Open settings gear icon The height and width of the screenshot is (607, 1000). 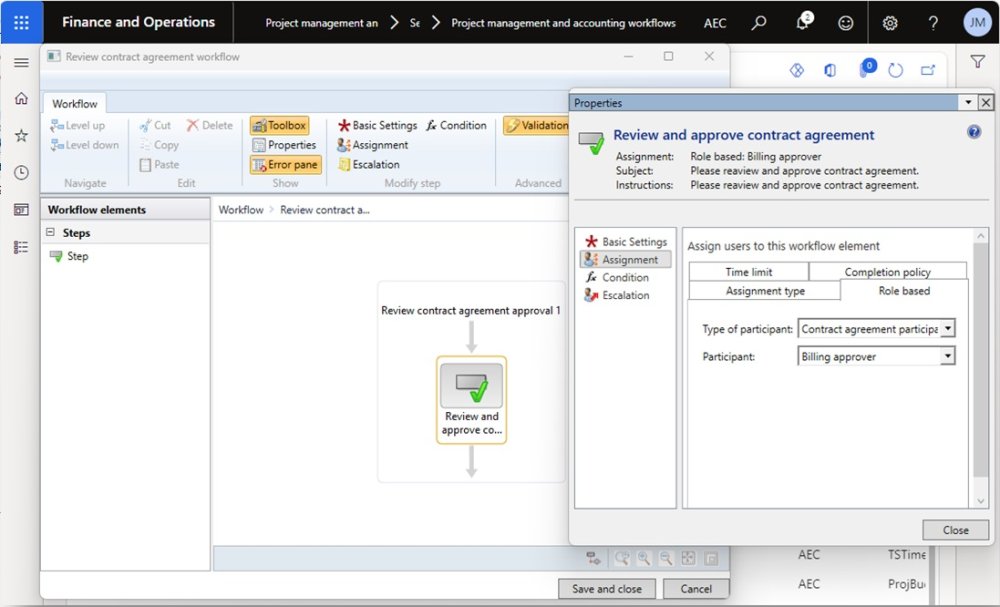click(x=890, y=23)
